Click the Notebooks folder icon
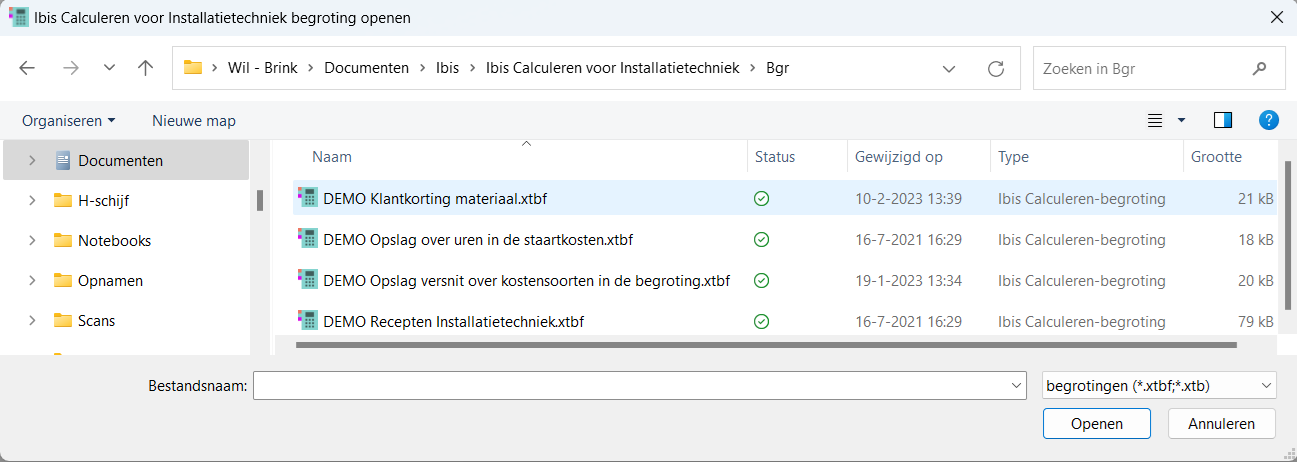1297x462 pixels. pyautogui.click(x=62, y=240)
